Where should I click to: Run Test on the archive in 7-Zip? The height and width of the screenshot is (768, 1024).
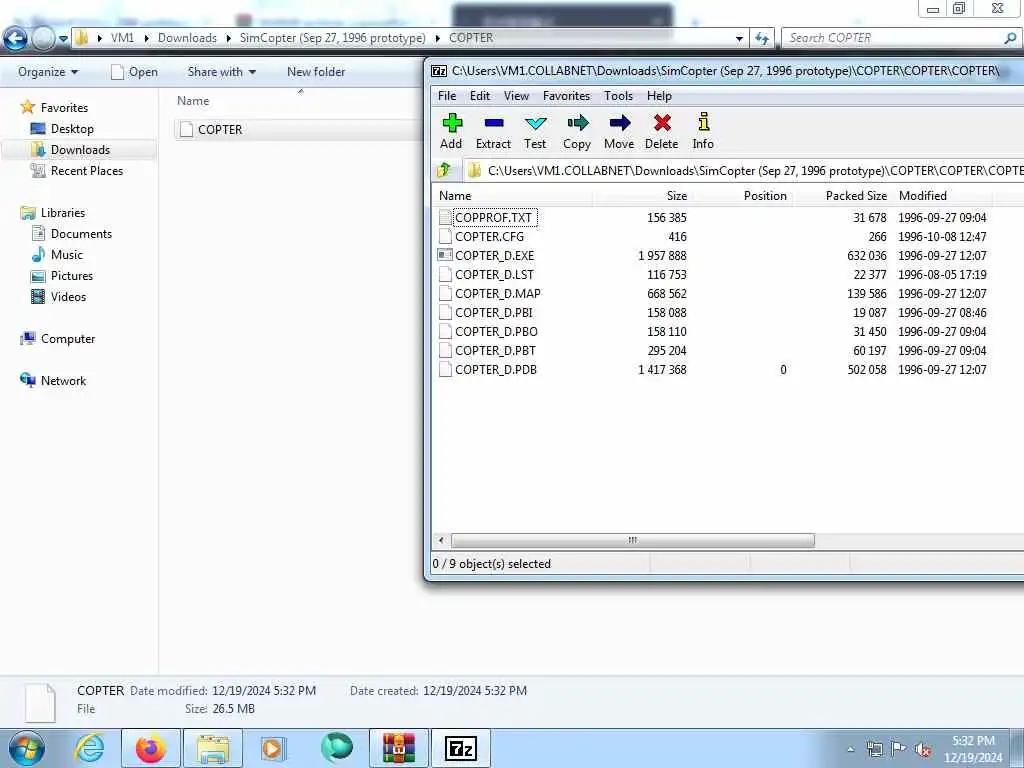(x=535, y=131)
